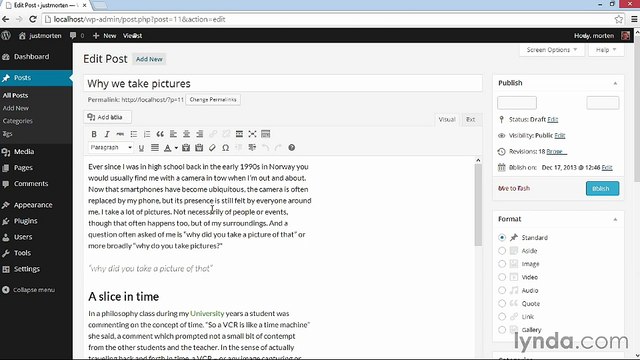Underline the selected text
Viewport: 640px width, 360px height.
[141, 148]
